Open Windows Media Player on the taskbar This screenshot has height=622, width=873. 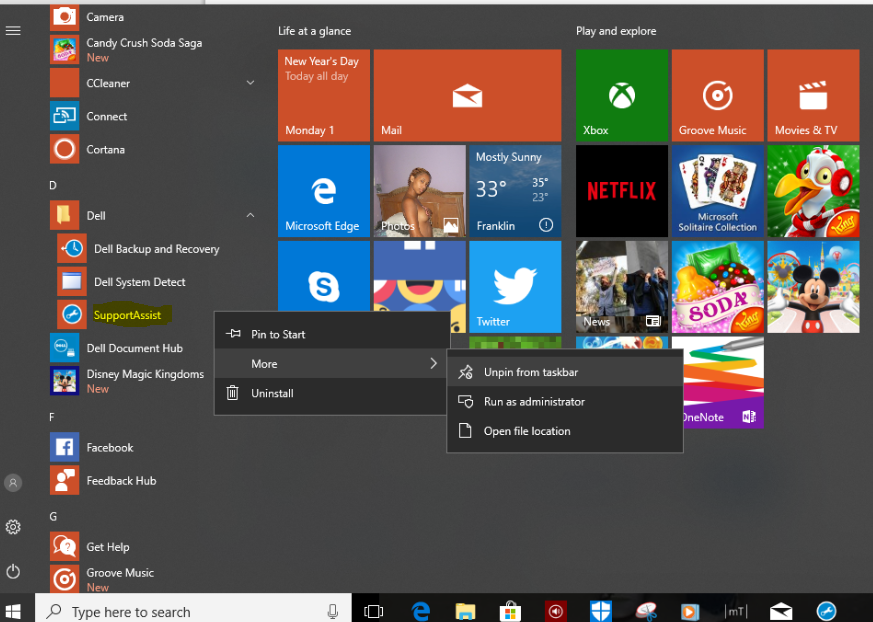click(689, 611)
